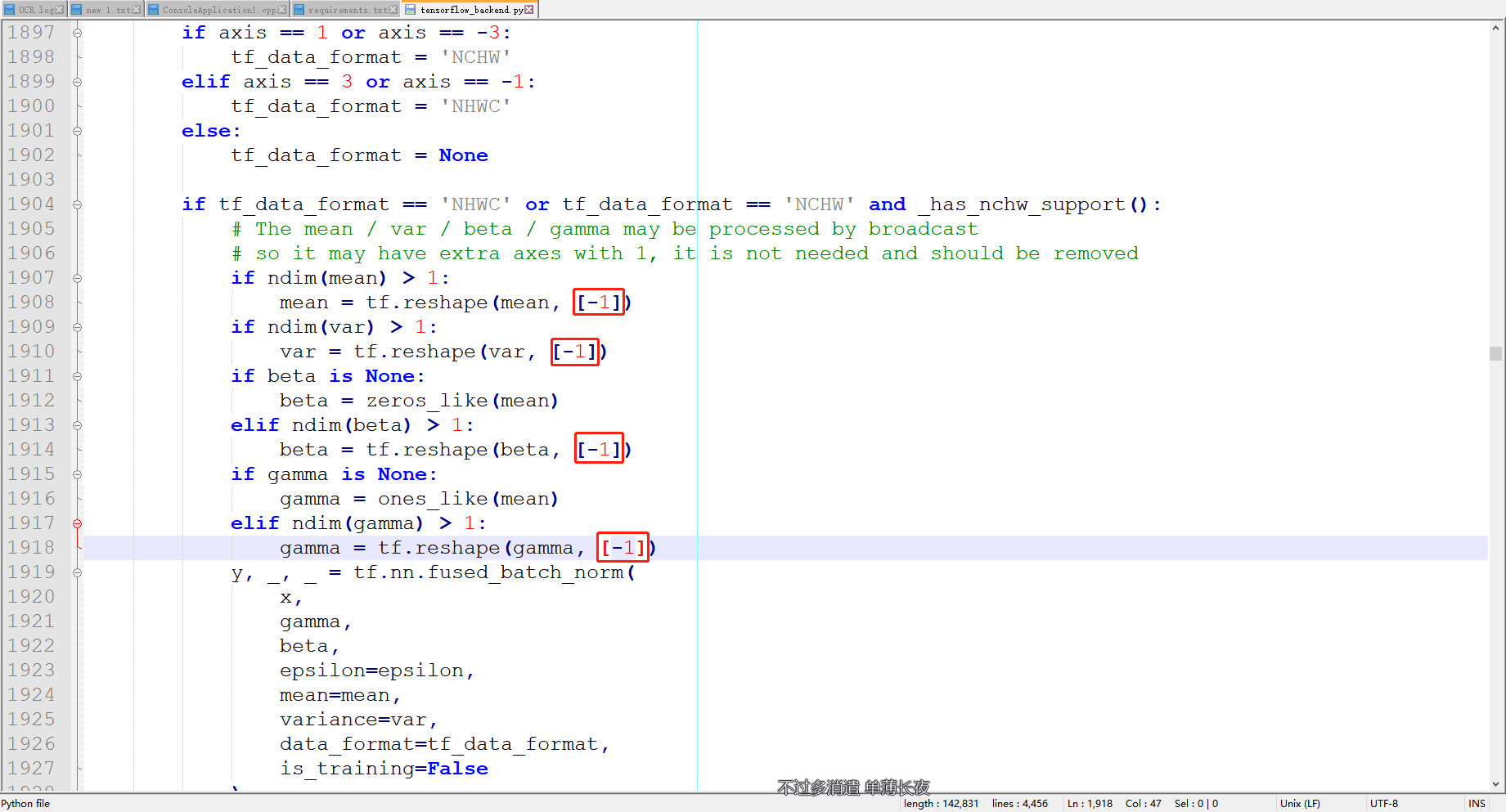Screen dimensions: 1506x812
Task: Collapse the fold at line 1919
Action: click(77, 572)
